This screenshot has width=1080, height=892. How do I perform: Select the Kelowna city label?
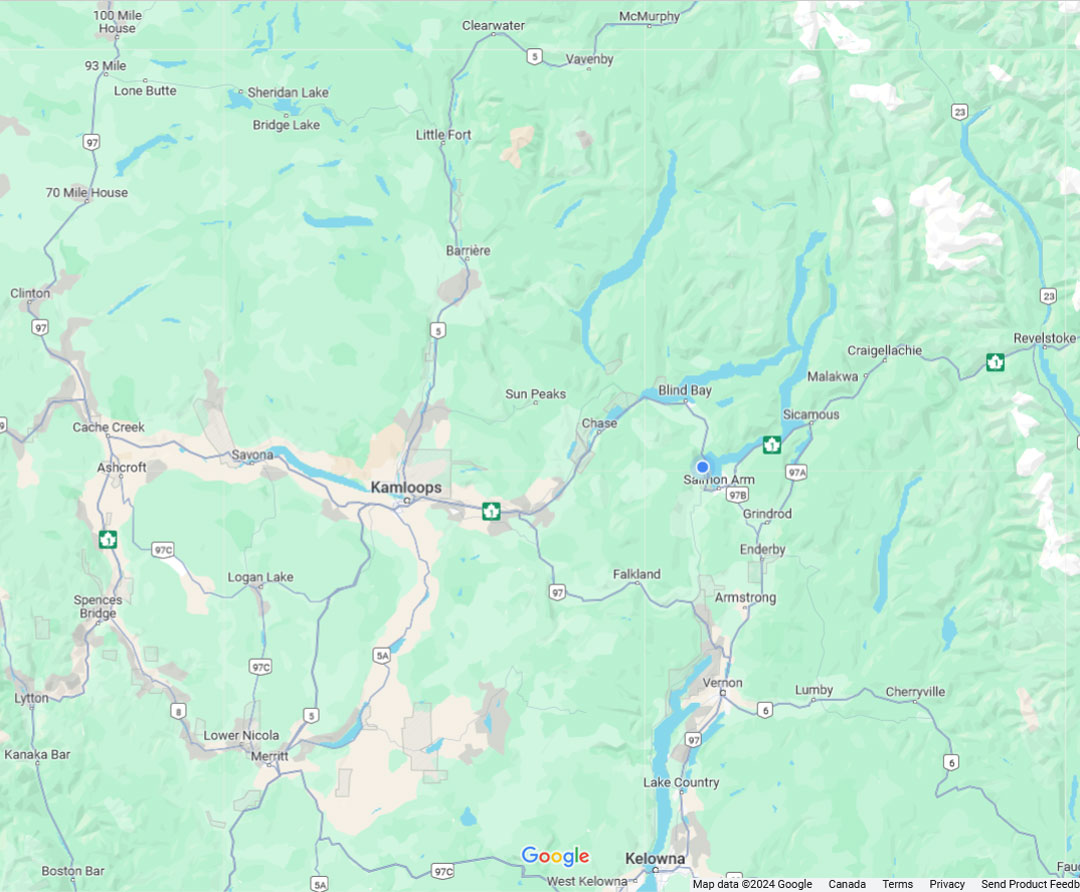tap(655, 858)
